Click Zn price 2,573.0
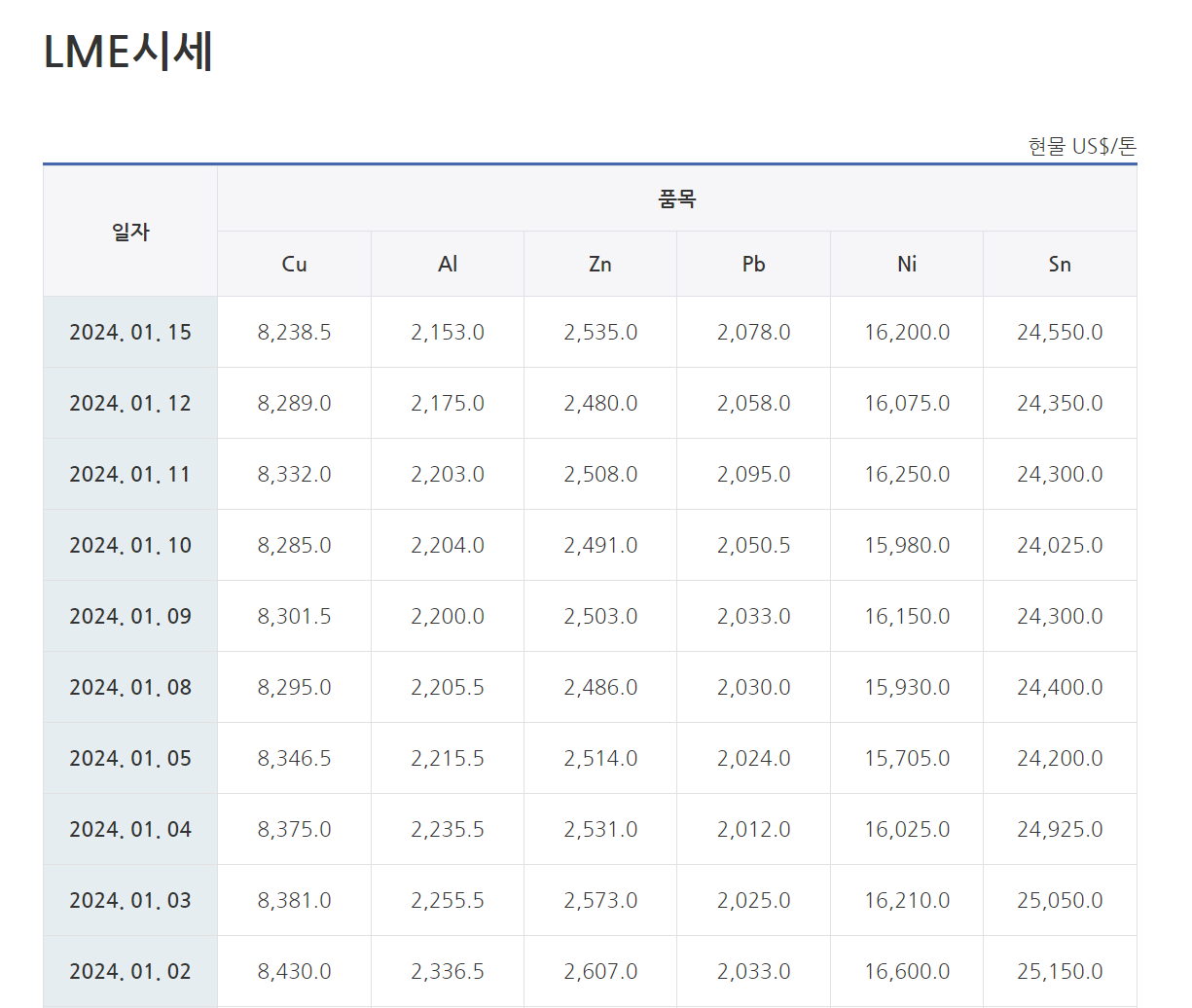This screenshot has height=1008, width=1192. pos(600,900)
